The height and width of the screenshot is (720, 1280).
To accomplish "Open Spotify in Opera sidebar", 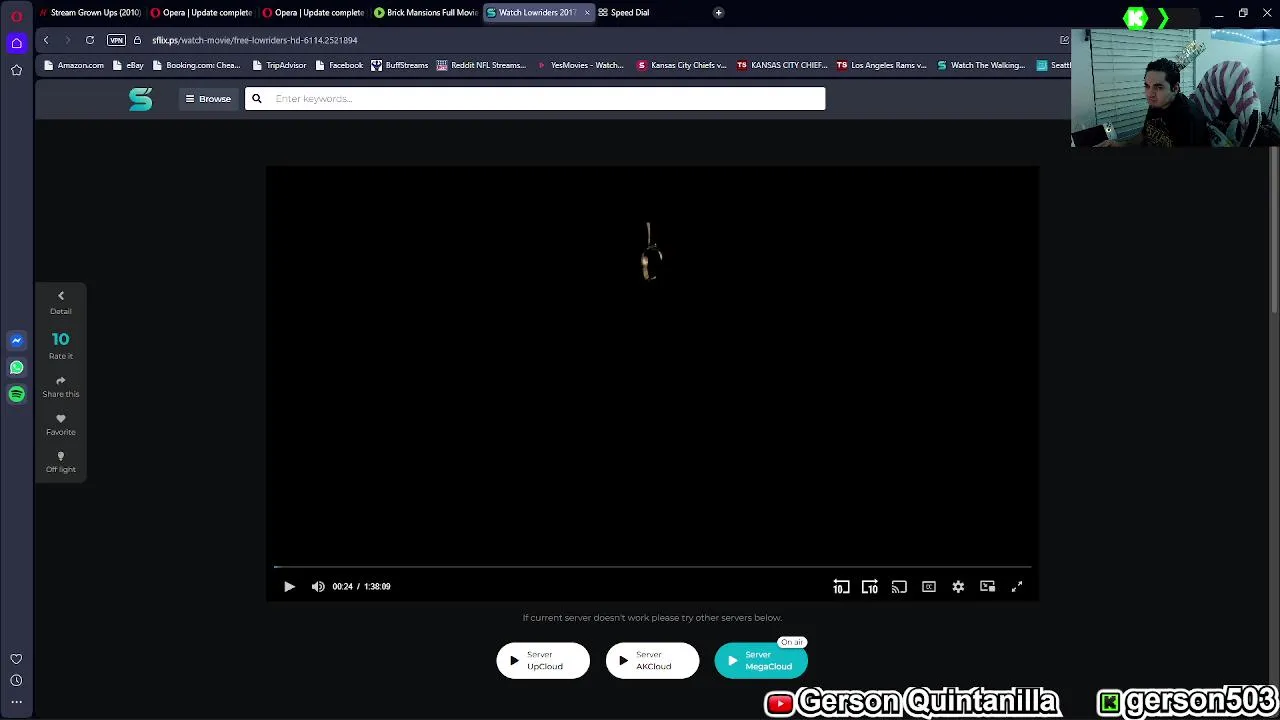I will (x=16, y=394).
